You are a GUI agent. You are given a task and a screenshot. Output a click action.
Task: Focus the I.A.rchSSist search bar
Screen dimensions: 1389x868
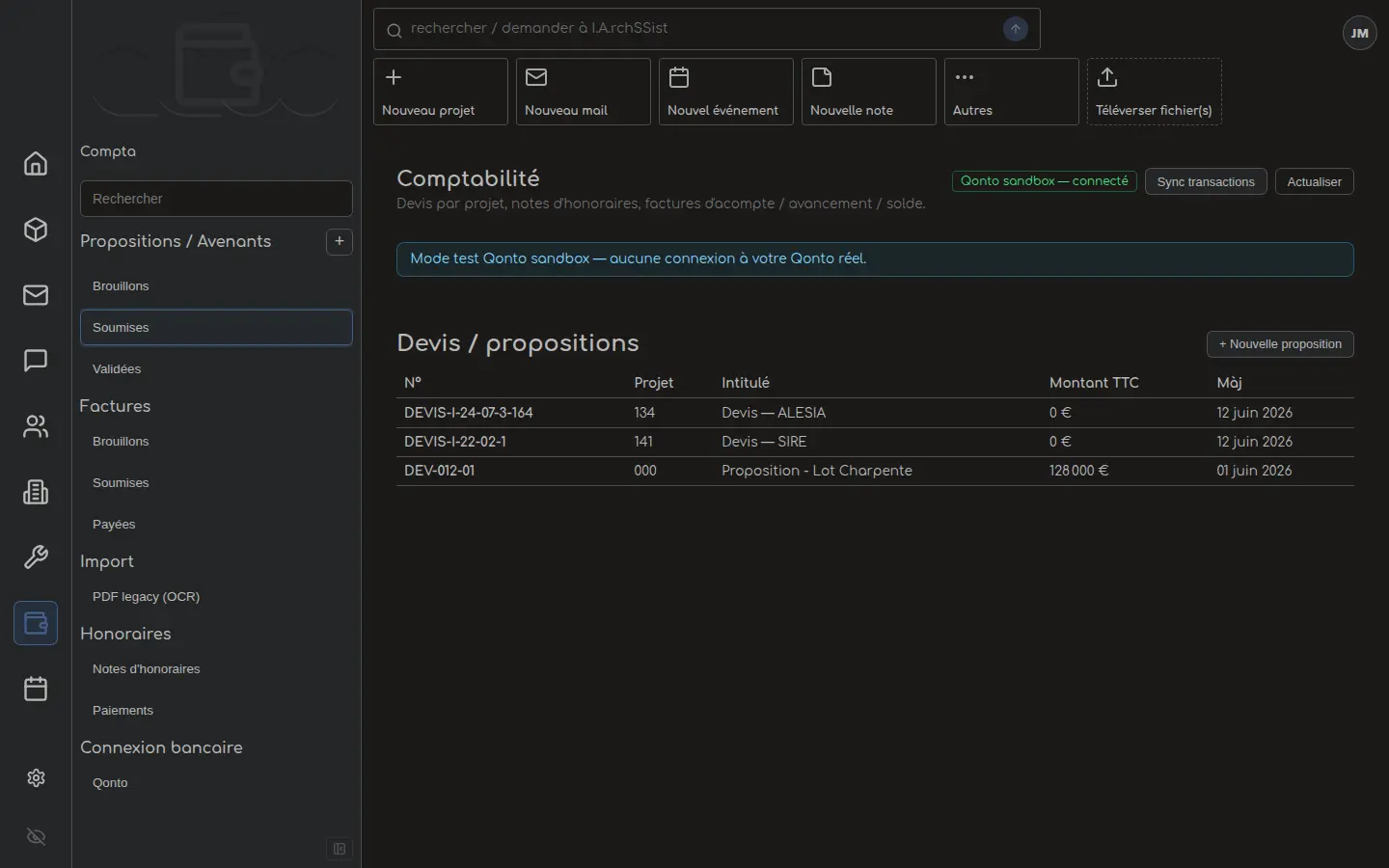coord(707,29)
